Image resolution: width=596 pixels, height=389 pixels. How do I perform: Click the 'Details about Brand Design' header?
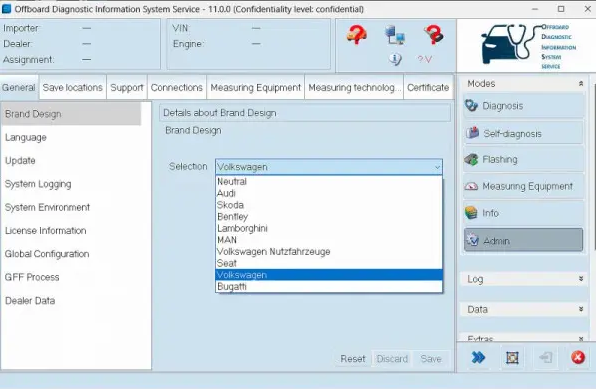click(305, 113)
